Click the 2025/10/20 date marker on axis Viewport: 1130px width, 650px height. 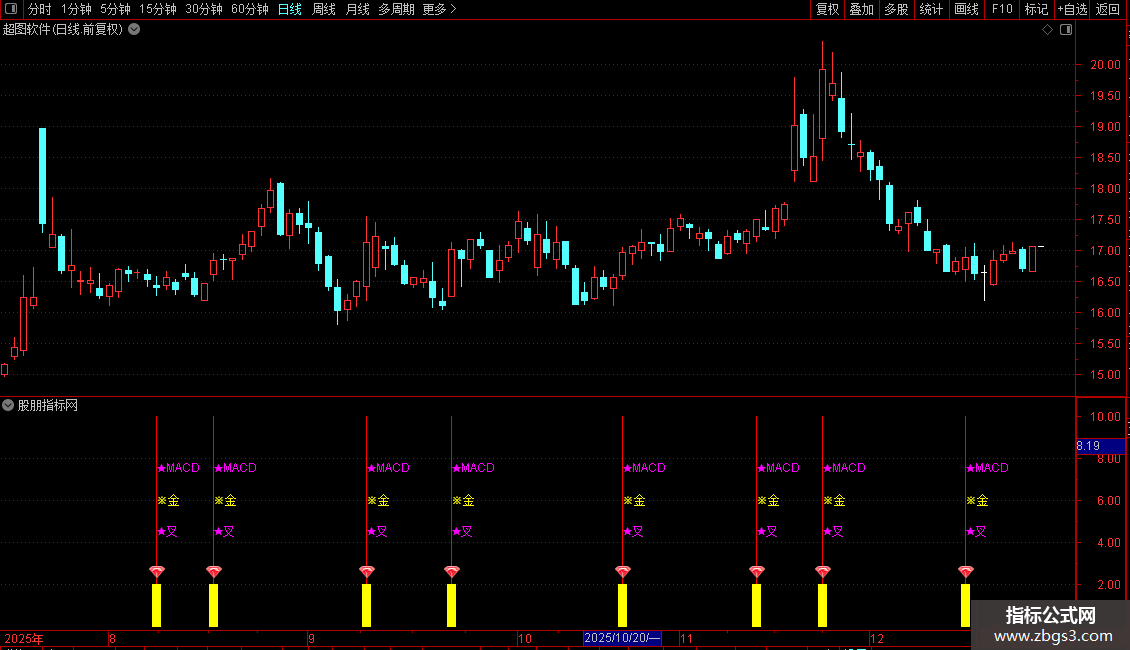622,638
